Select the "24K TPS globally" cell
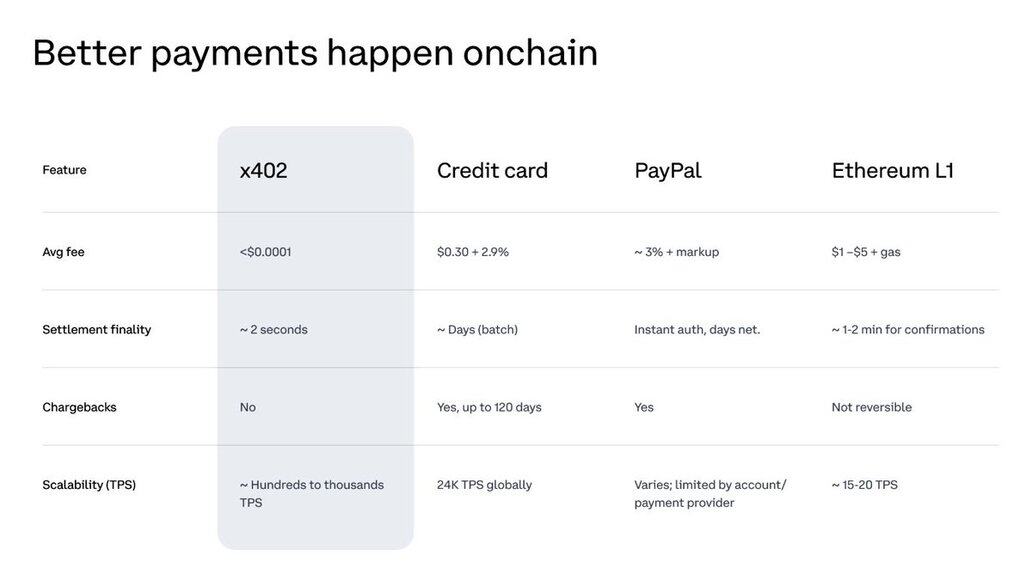This screenshot has height=574, width=1032. click(484, 485)
